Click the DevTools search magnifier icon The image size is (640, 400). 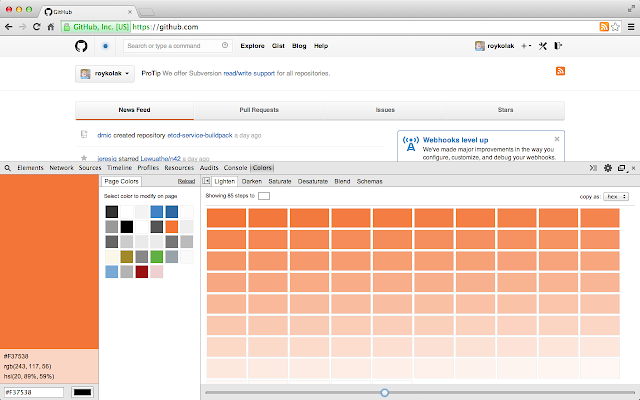8,168
